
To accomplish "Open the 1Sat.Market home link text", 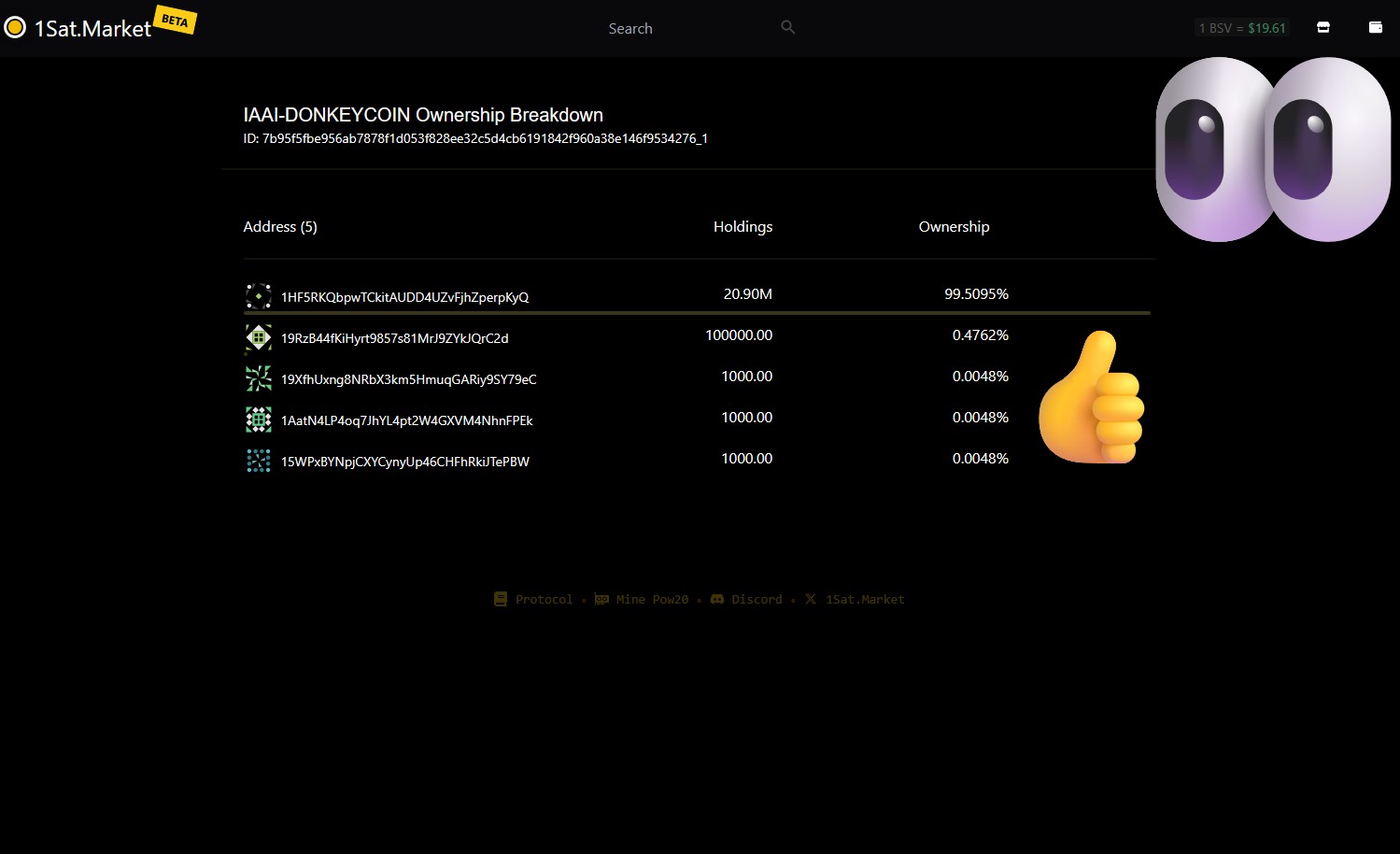I will (x=92, y=29).
